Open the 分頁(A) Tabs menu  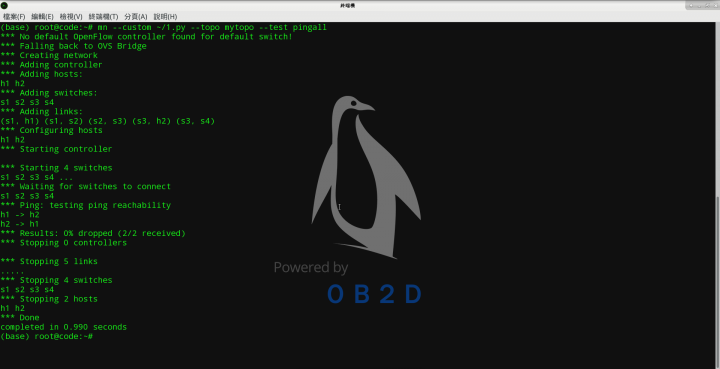135,17
